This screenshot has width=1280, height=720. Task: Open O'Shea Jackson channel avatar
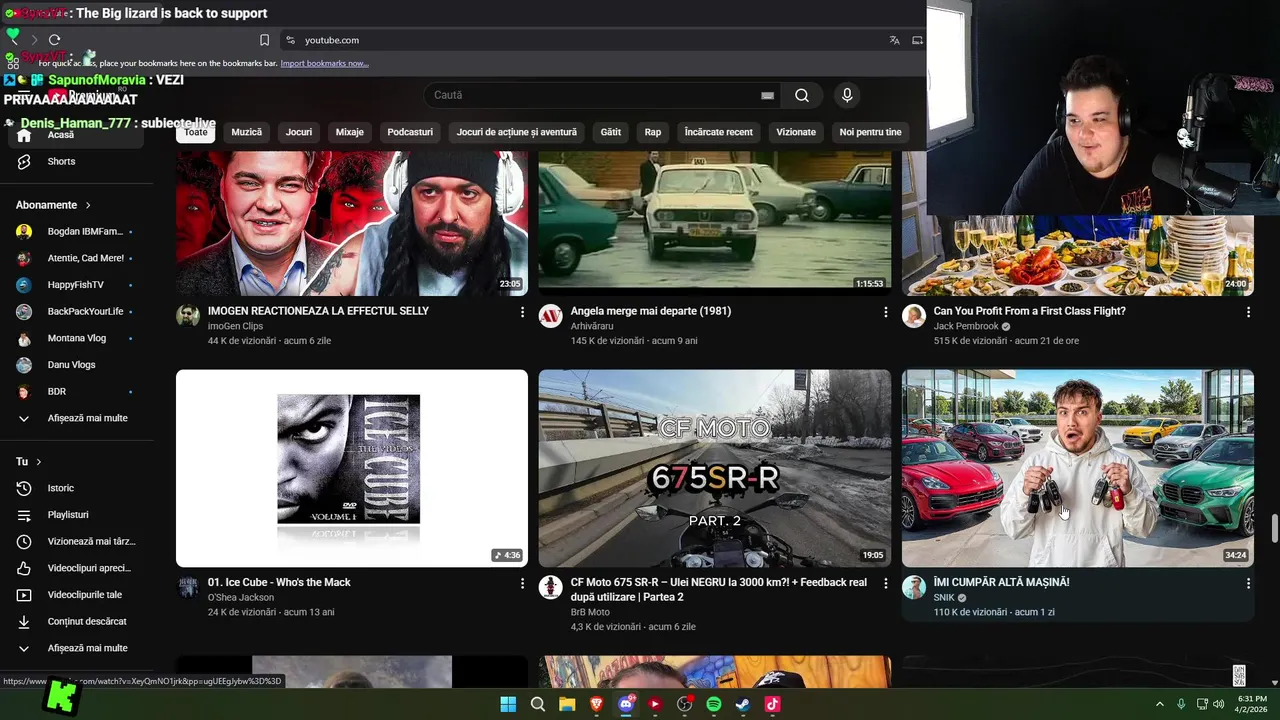pyautogui.click(x=188, y=587)
